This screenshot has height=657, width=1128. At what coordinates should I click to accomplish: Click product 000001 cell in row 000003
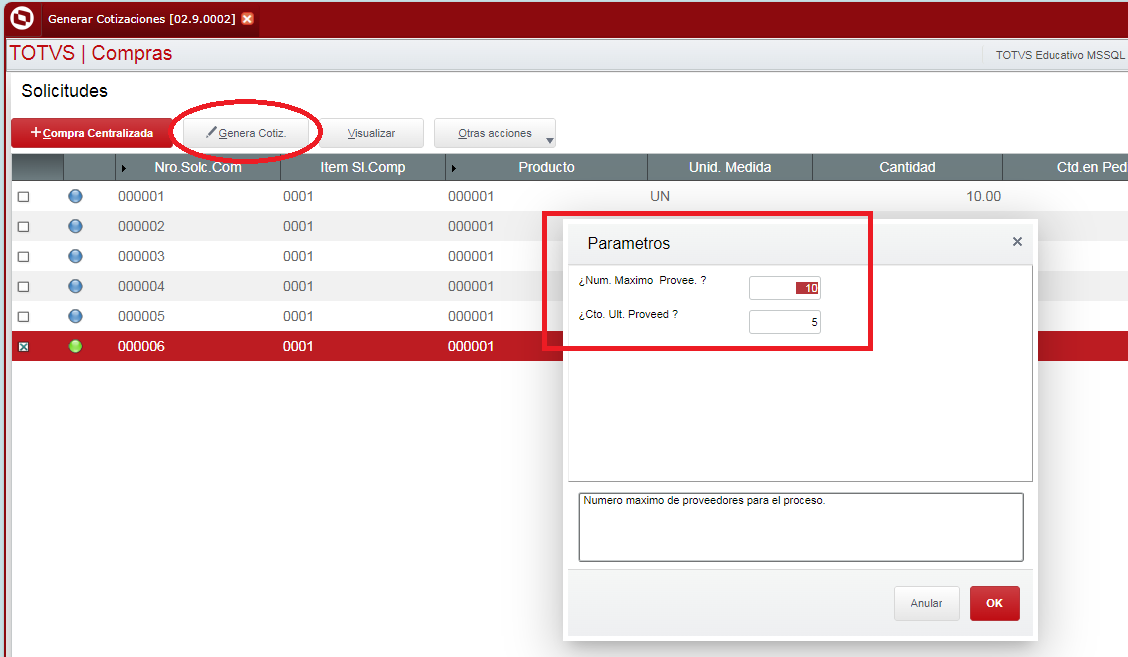470,257
